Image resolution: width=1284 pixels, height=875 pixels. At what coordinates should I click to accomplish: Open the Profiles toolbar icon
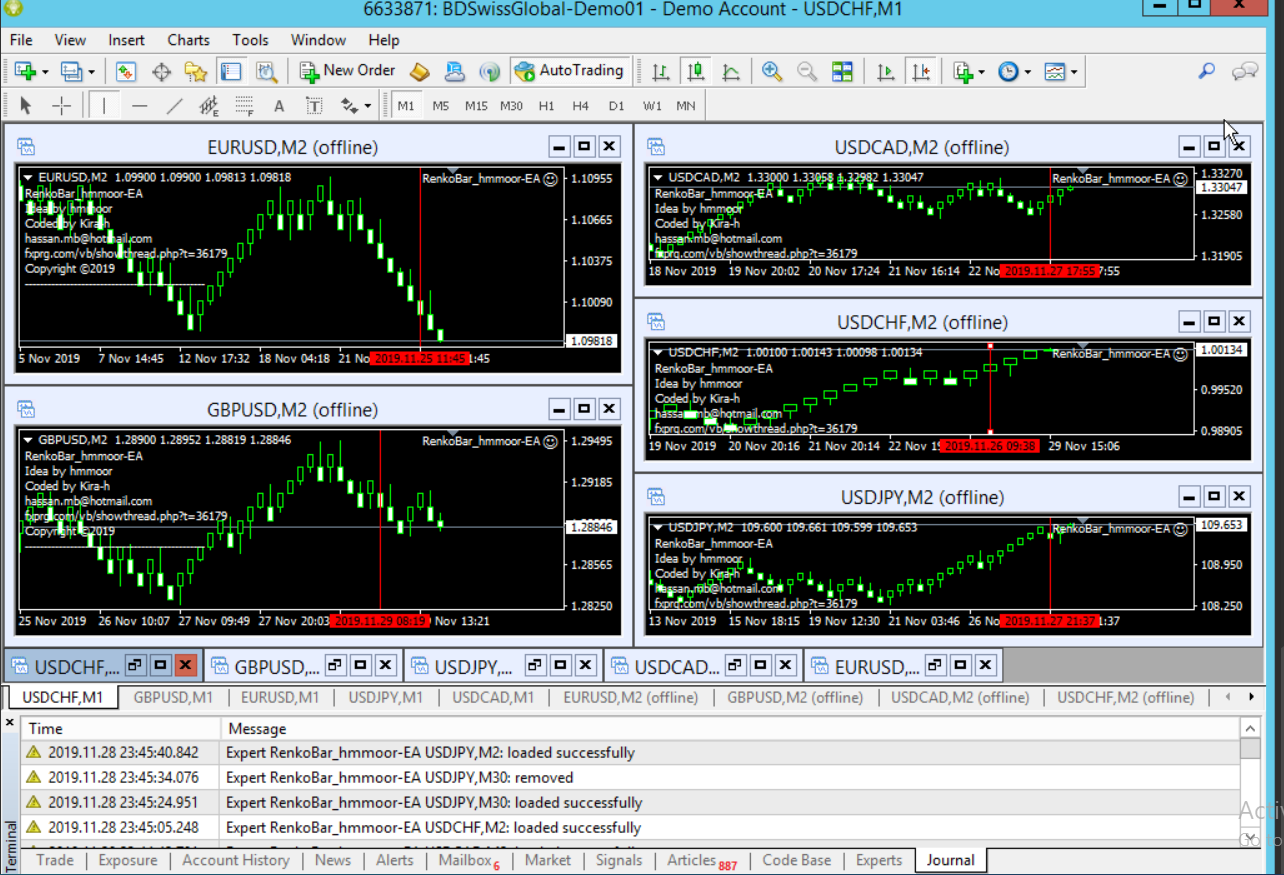(71, 71)
